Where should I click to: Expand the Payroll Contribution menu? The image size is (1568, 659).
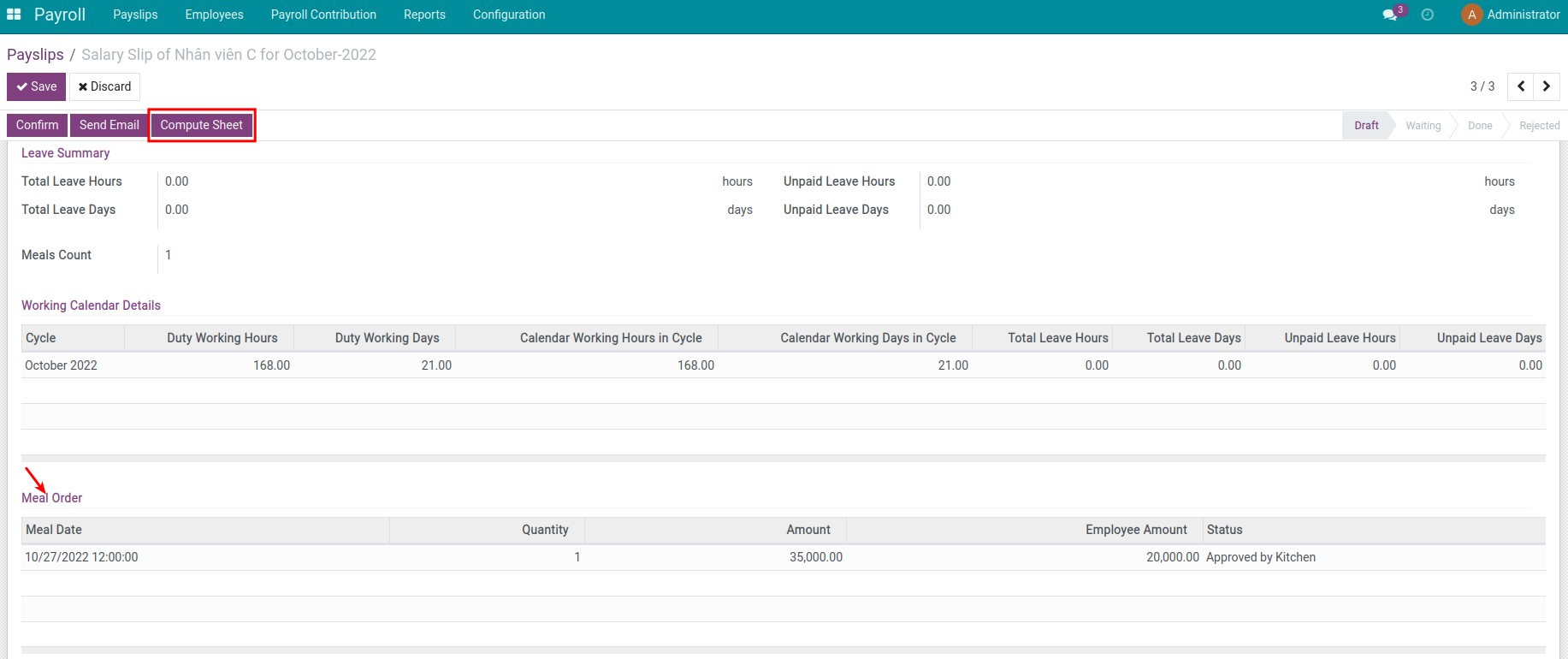pos(323,15)
